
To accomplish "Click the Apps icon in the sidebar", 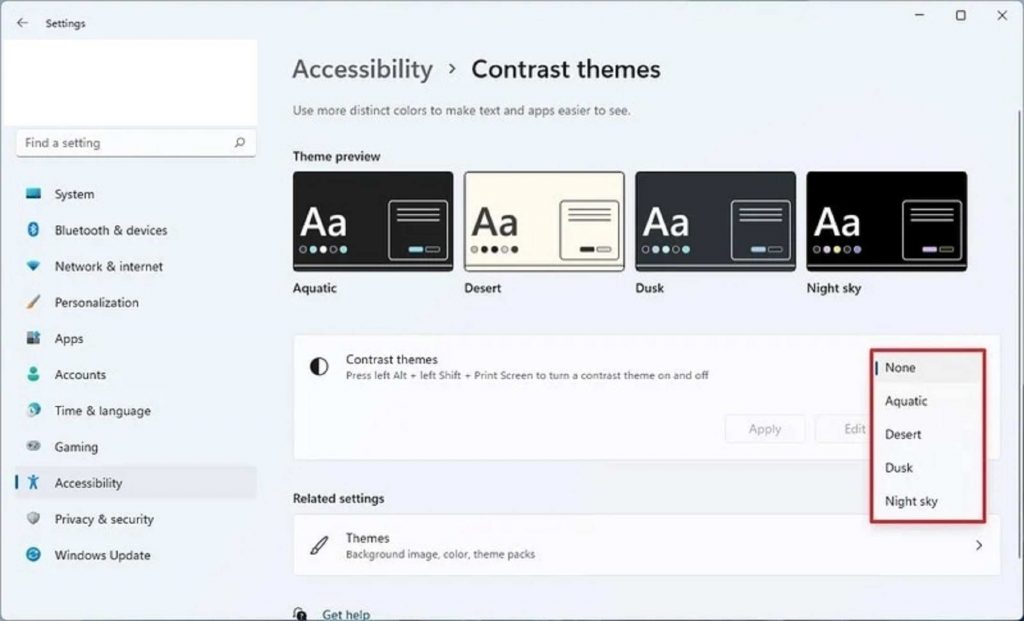I will pyautogui.click(x=34, y=339).
